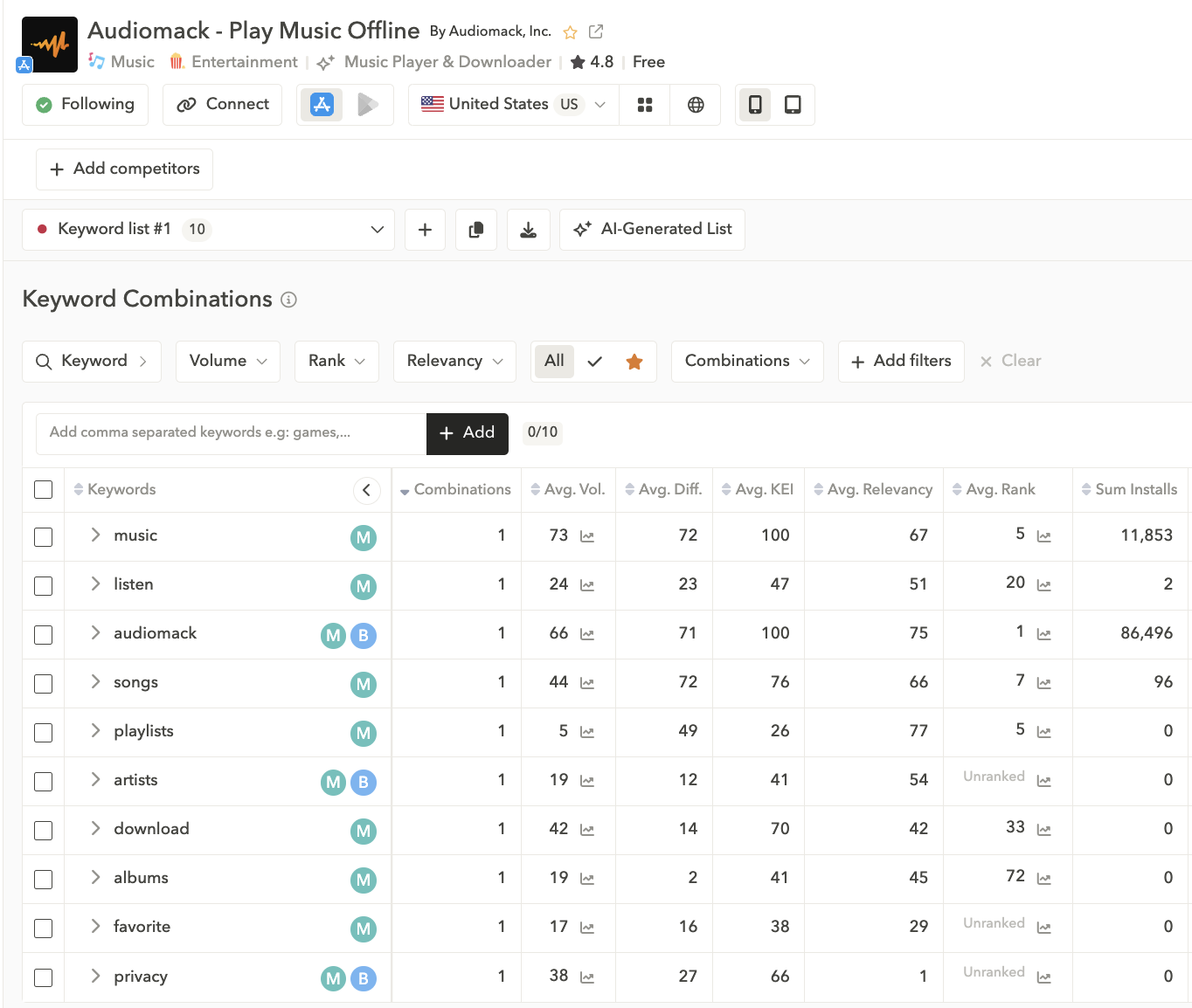Switch to the Google Play store icon
1192x1008 pixels.
[x=368, y=105]
